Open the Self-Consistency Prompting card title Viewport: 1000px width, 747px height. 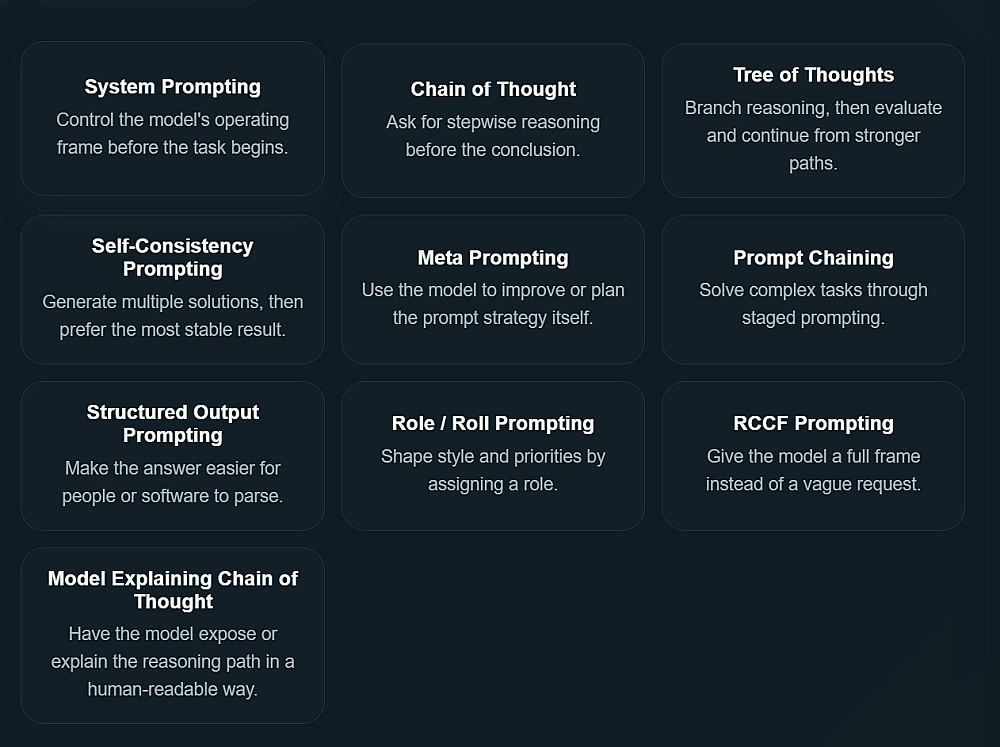pos(172,257)
